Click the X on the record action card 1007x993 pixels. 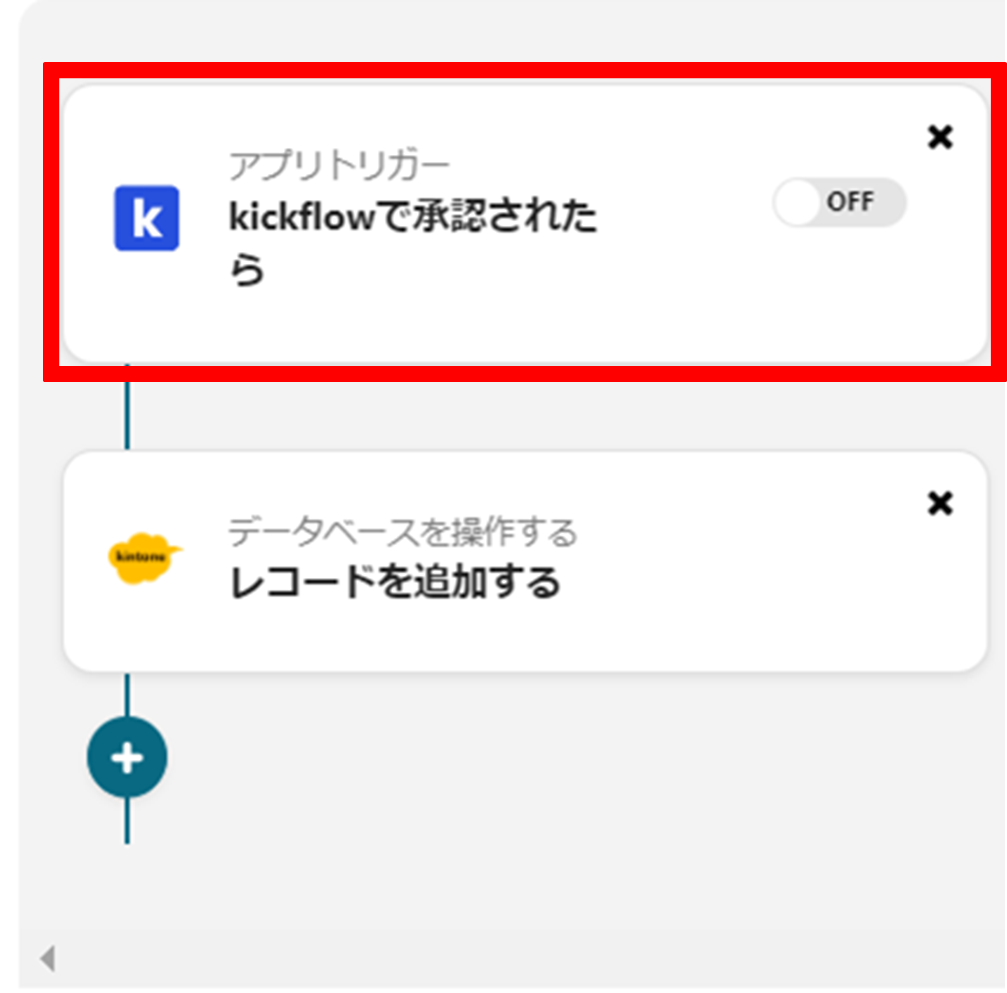coord(941,504)
